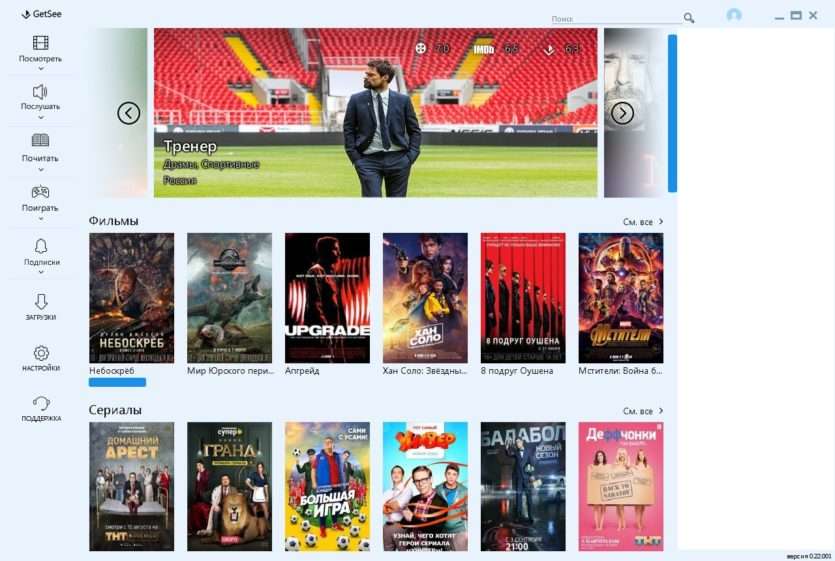This screenshot has height=561, width=835.
Task: Open the Послушать speaker icon
Action: (x=40, y=92)
